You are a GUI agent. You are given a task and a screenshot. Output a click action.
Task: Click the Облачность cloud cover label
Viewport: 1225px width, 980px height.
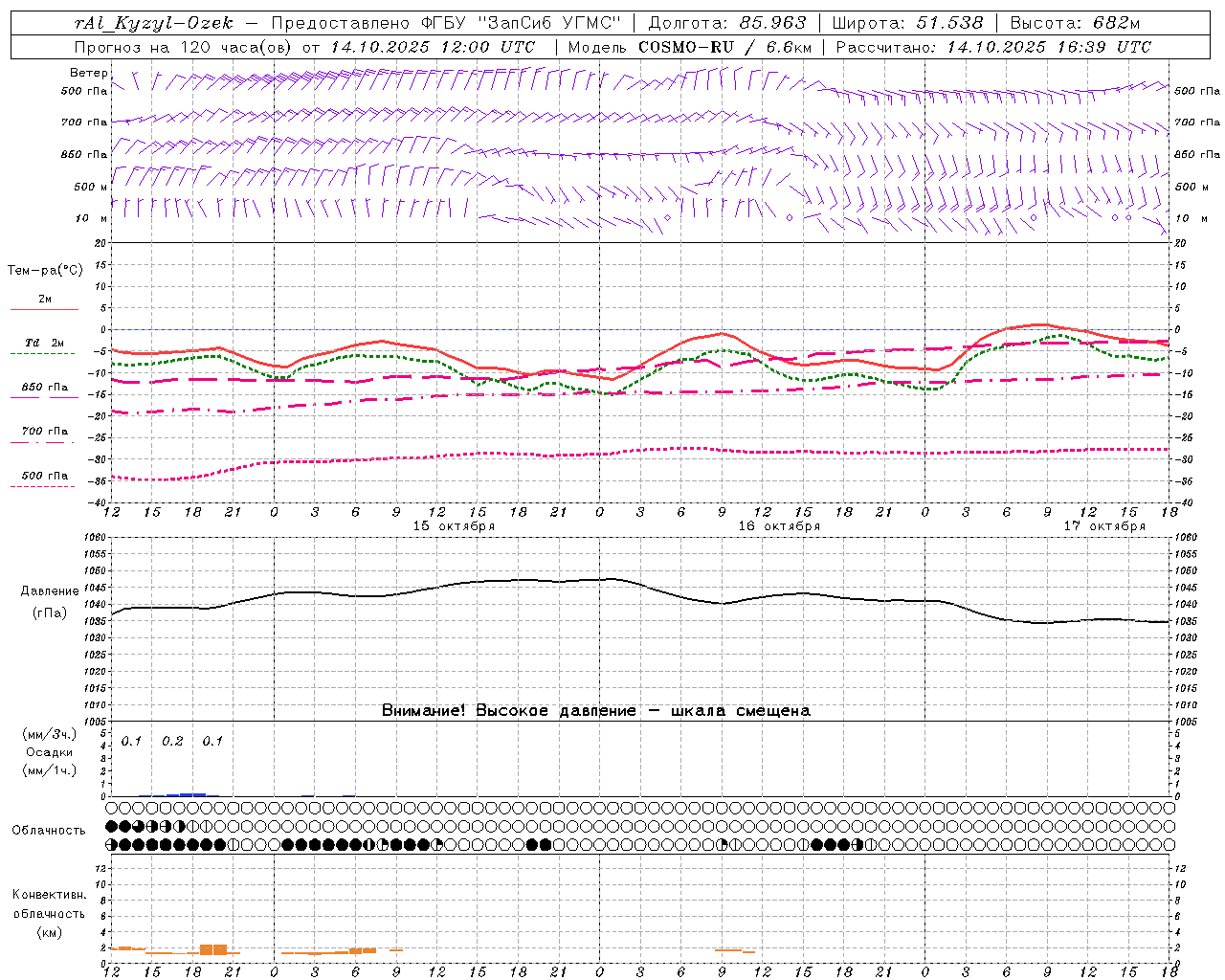click(x=49, y=830)
